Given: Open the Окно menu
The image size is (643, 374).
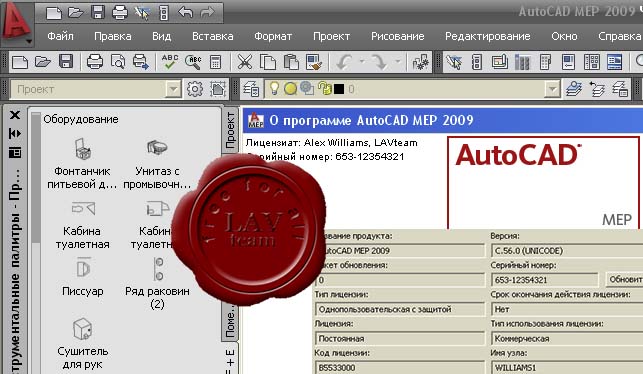Looking at the screenshot, I should 564,36.
